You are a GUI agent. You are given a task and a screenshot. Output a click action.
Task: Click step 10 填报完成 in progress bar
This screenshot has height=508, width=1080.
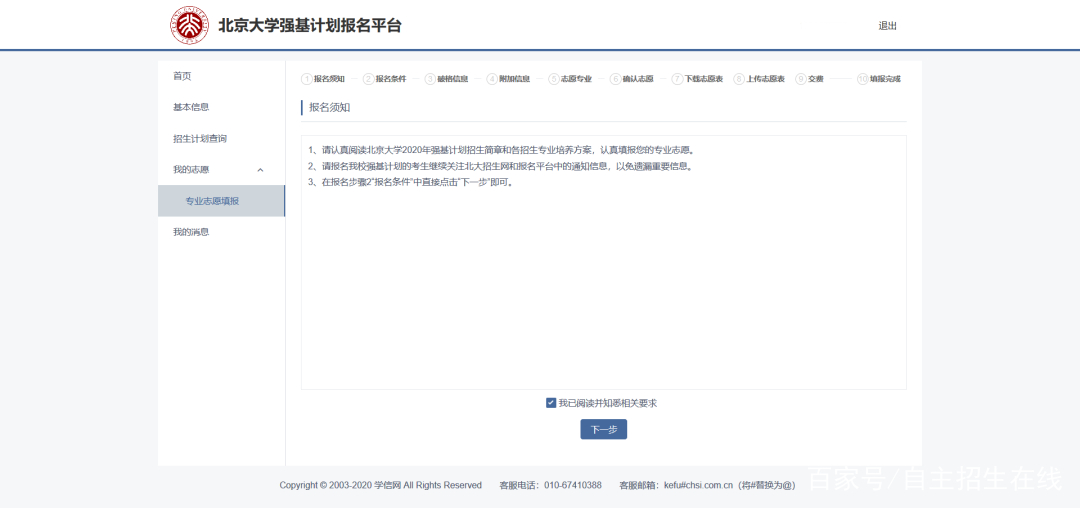(x=879, y=79)
